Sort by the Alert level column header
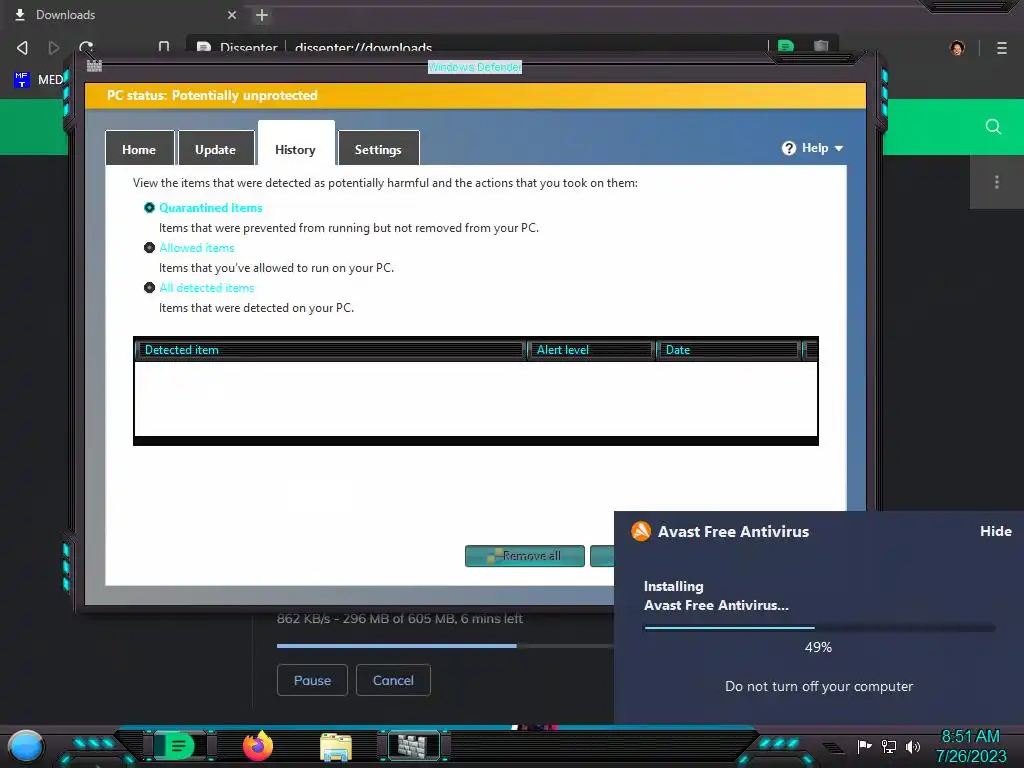 pyautogui.click(x=590, y=350)
